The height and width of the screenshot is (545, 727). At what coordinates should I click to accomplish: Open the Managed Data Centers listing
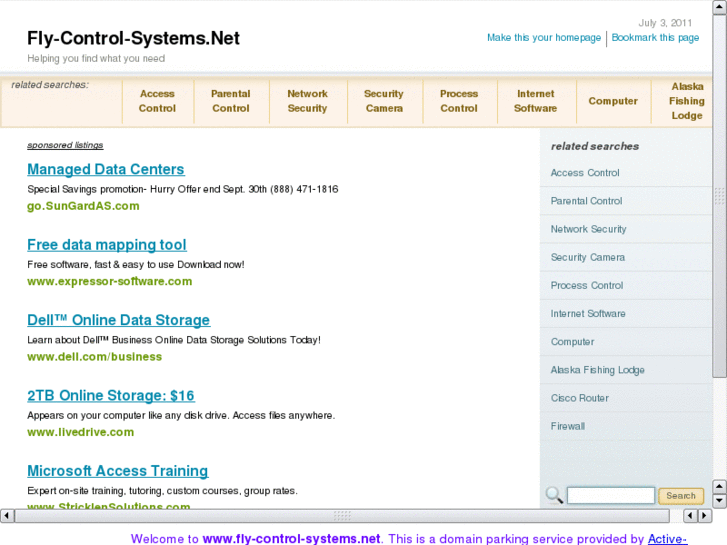click(106, 169)
